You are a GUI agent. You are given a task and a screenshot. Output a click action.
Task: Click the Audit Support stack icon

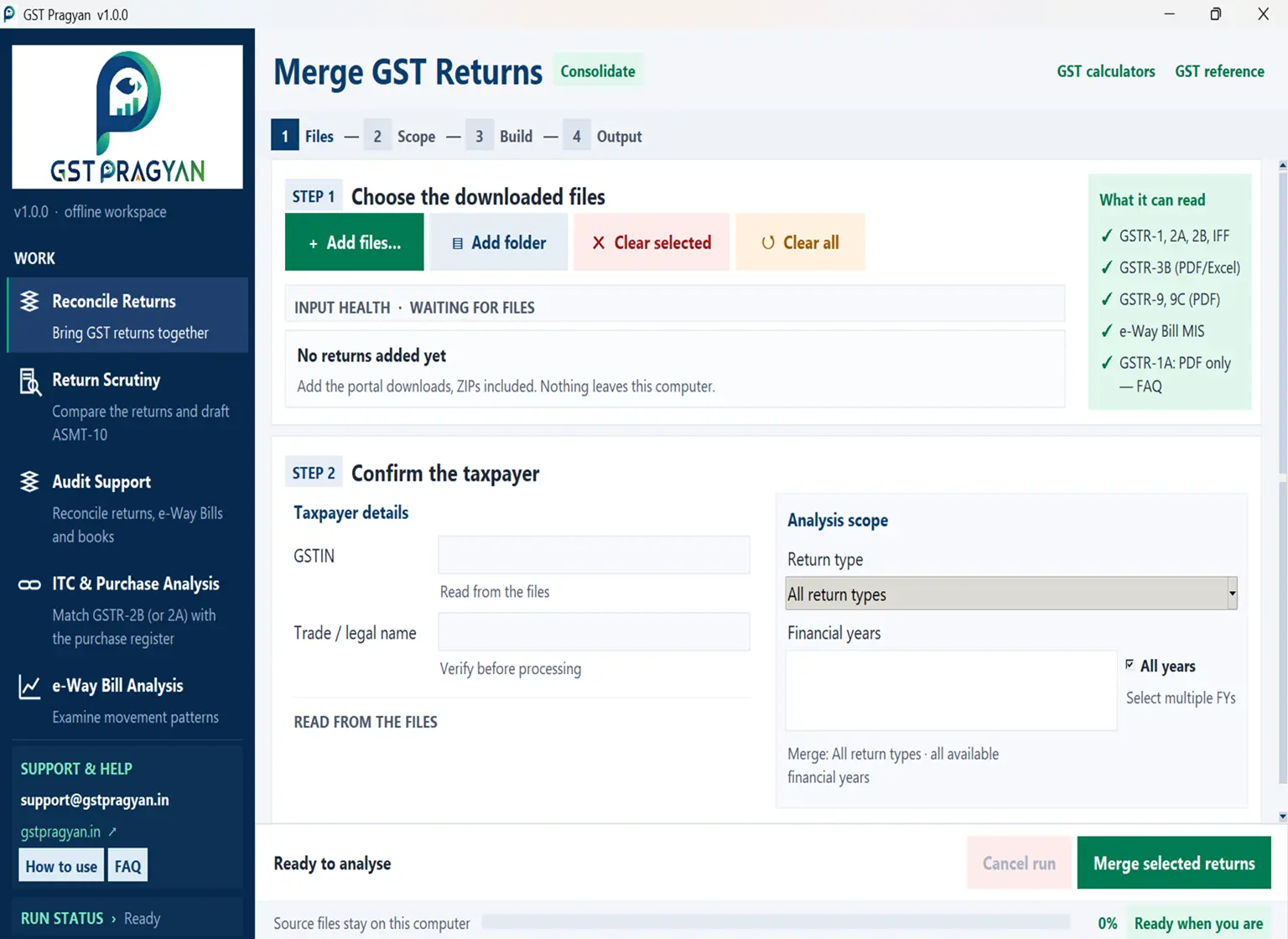pyautogui.click(x=29, y=481)
